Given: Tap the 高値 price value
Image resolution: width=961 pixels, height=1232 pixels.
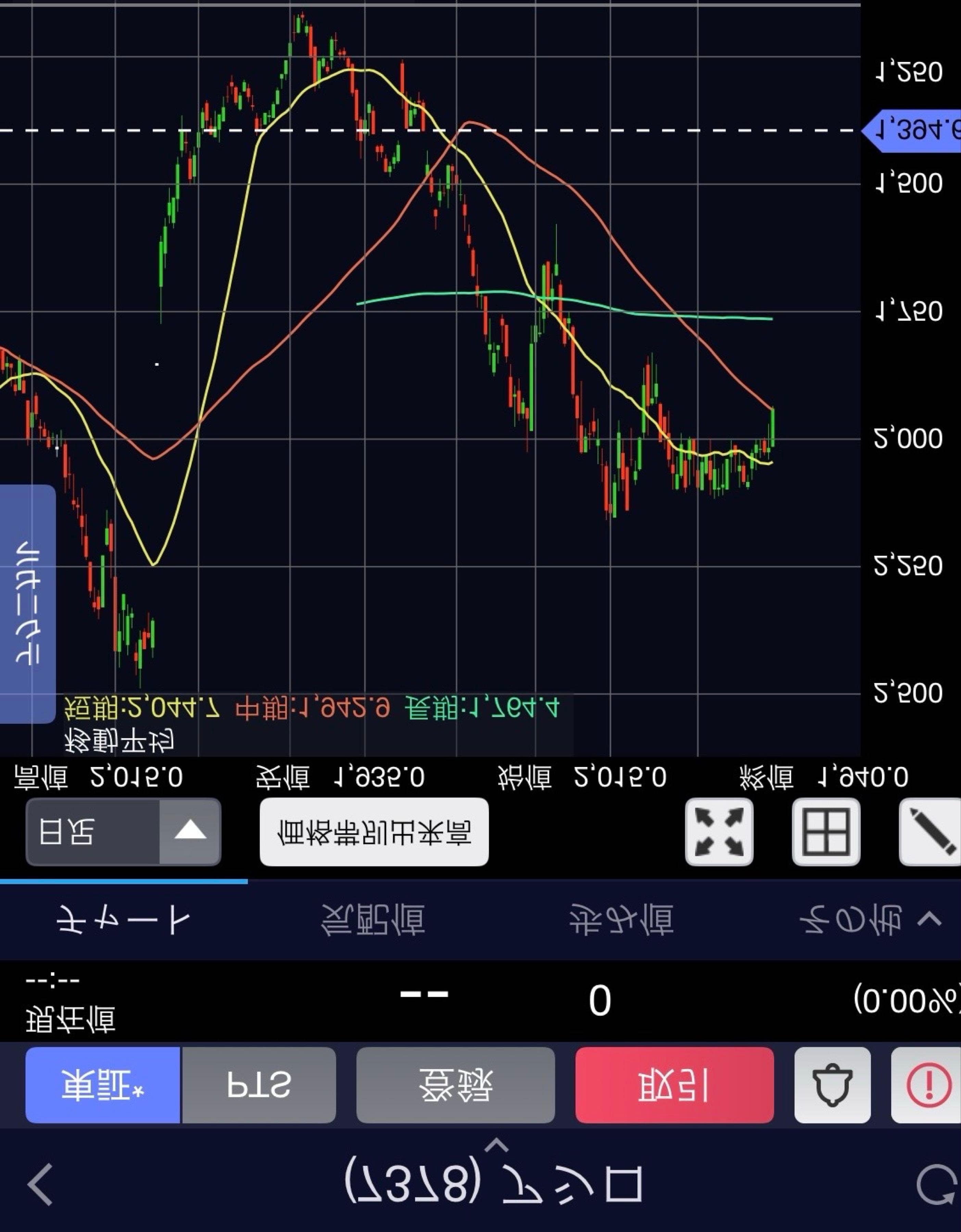Looking at the screenshot, I should [x=137, y=777].
